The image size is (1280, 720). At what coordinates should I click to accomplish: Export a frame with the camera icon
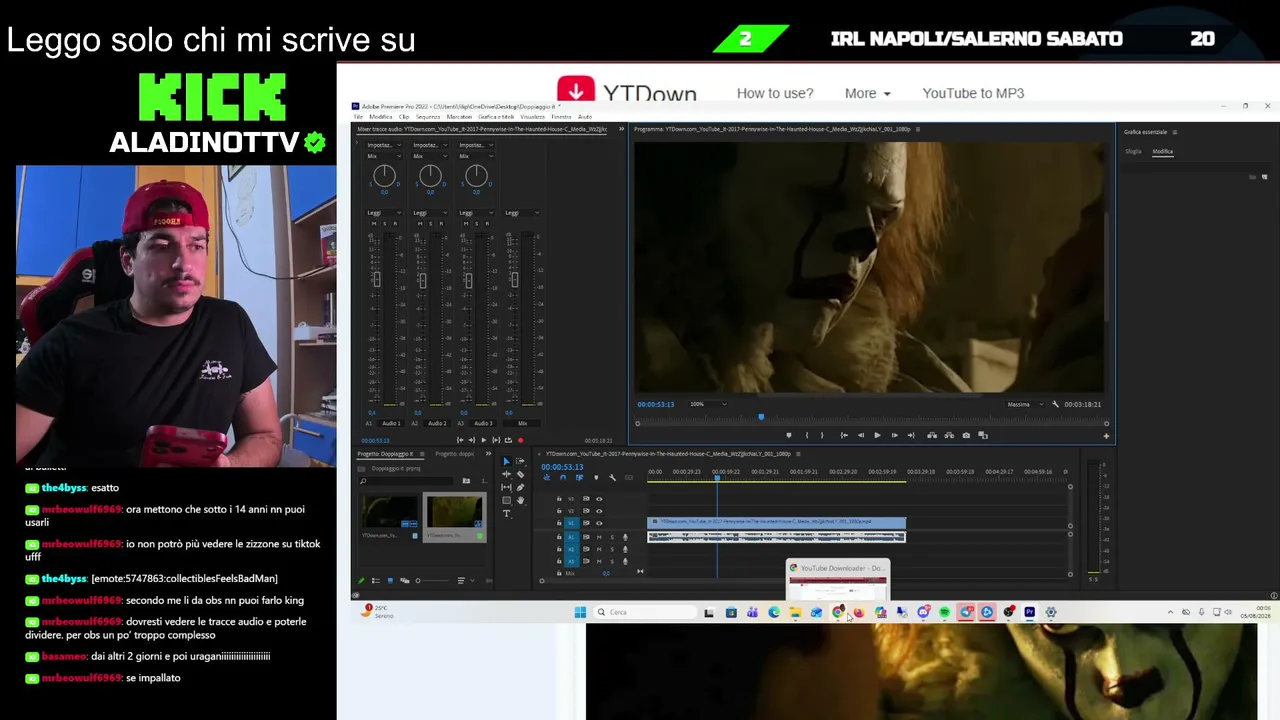pos(966,435)
